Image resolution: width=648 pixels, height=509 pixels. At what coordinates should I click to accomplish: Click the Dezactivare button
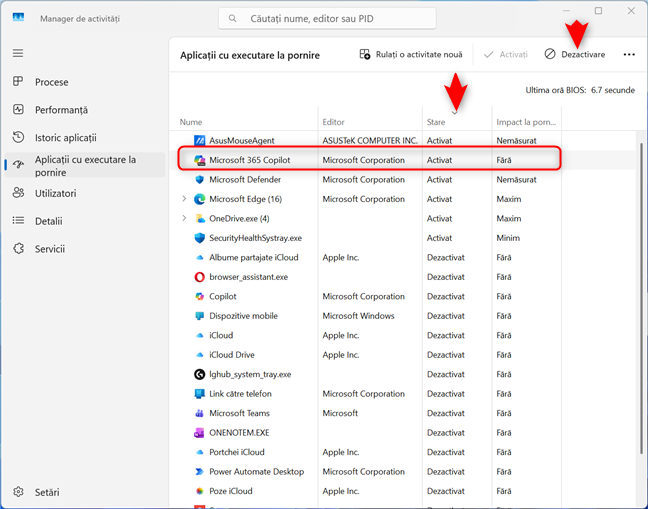pos(575,55)
